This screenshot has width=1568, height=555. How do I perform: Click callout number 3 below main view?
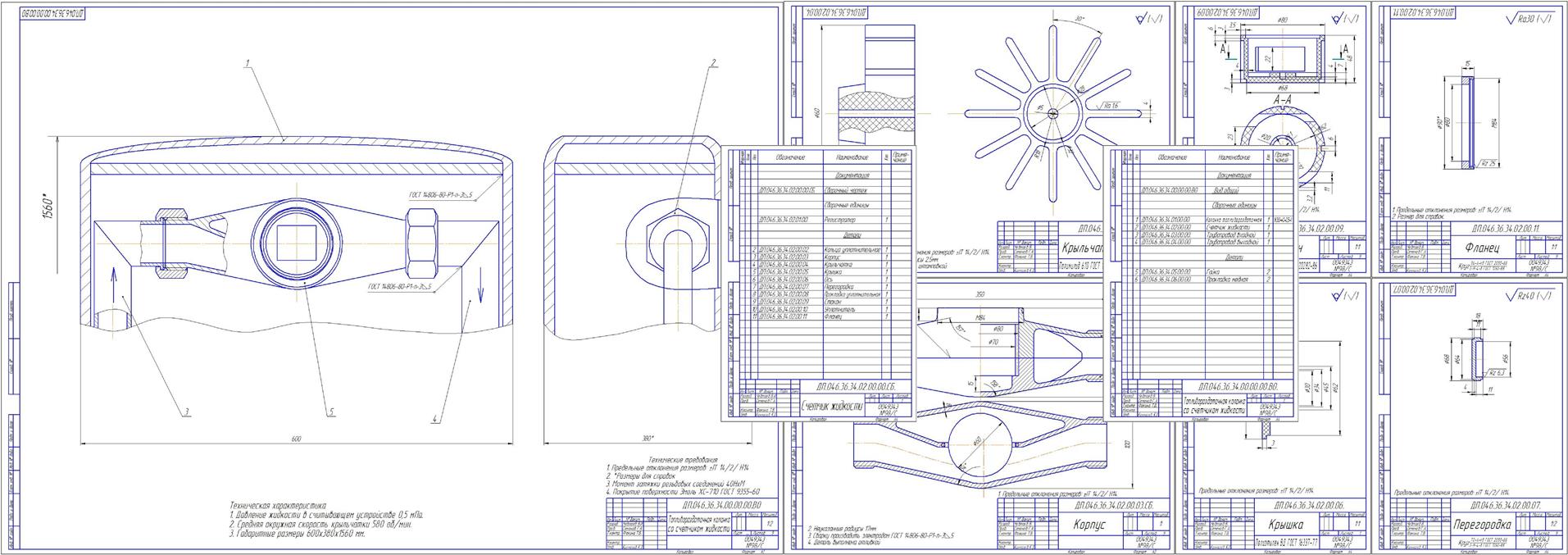(187, 412)
